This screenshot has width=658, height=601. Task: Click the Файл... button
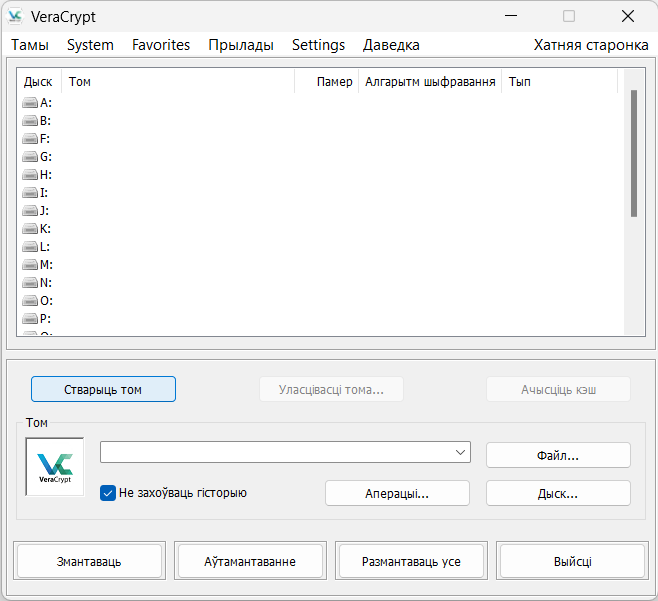pos(558,455)
